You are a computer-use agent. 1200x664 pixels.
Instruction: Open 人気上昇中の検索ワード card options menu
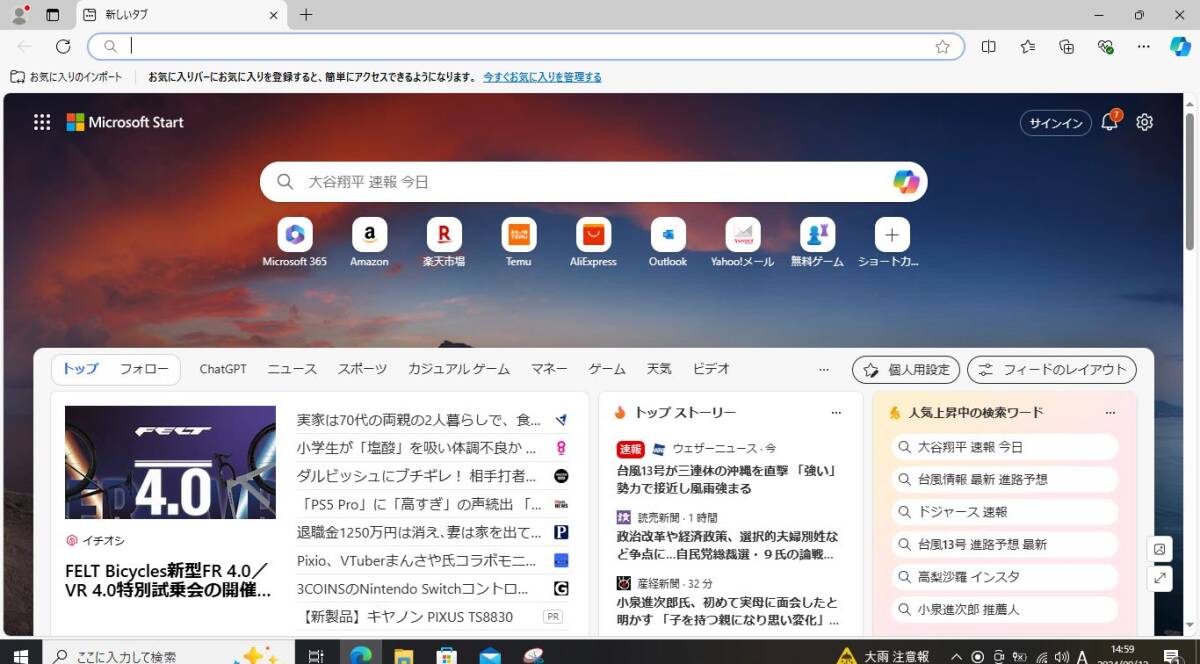[1110, 412]
